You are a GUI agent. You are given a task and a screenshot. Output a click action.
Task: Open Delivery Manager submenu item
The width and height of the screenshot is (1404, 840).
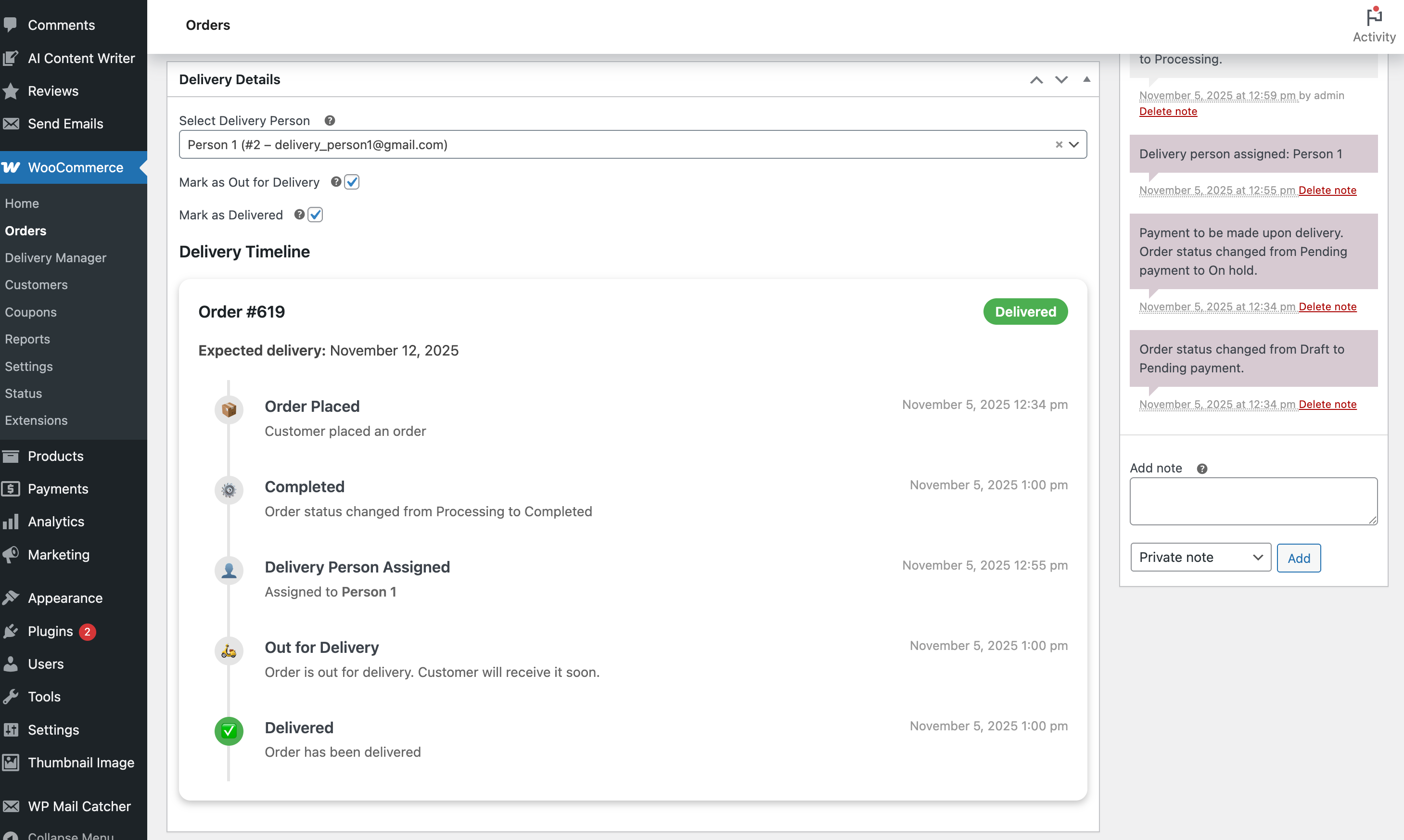(55, 257)
